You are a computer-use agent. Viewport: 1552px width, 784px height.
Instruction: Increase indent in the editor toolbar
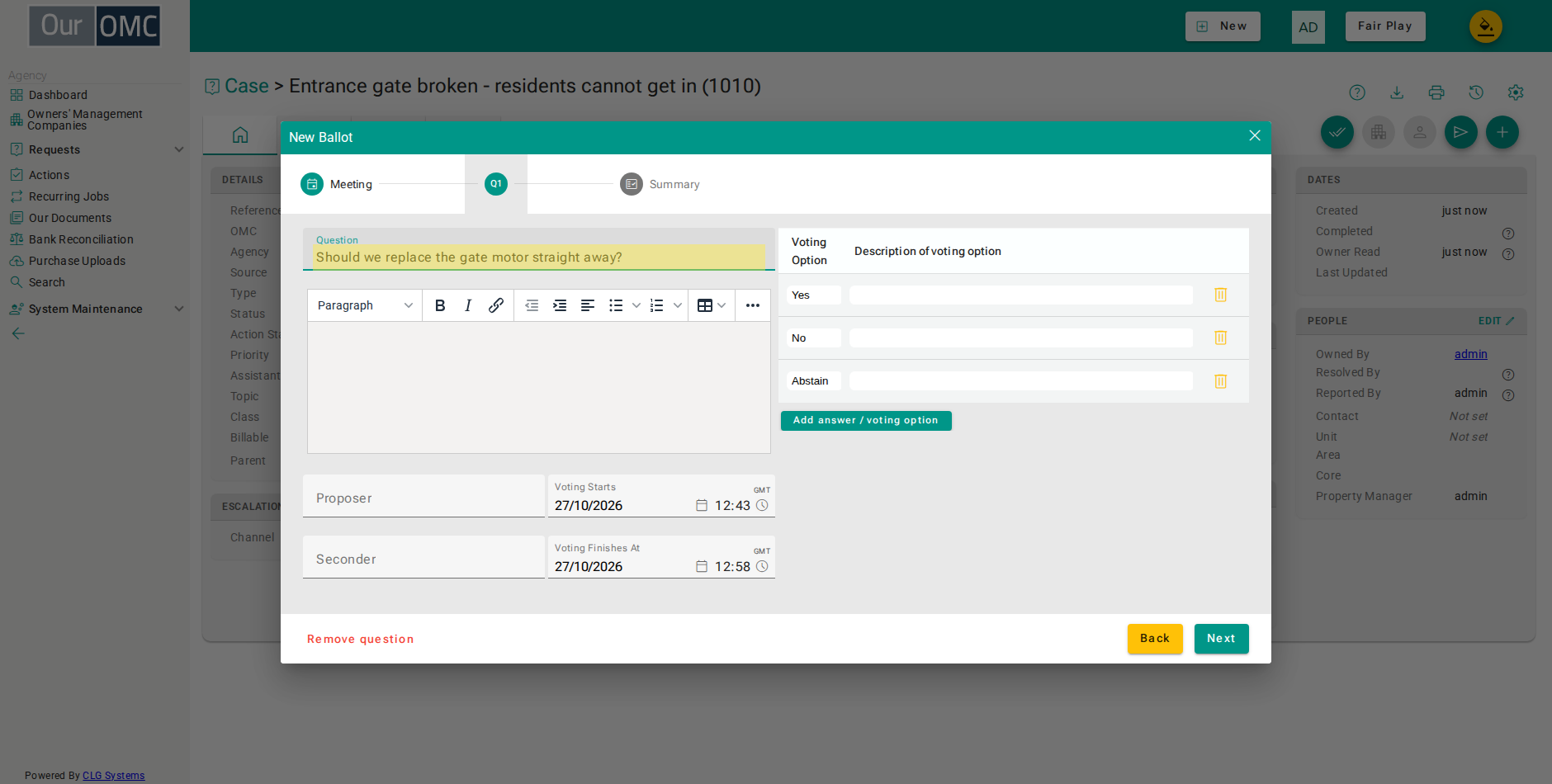[x=560, y=305]
